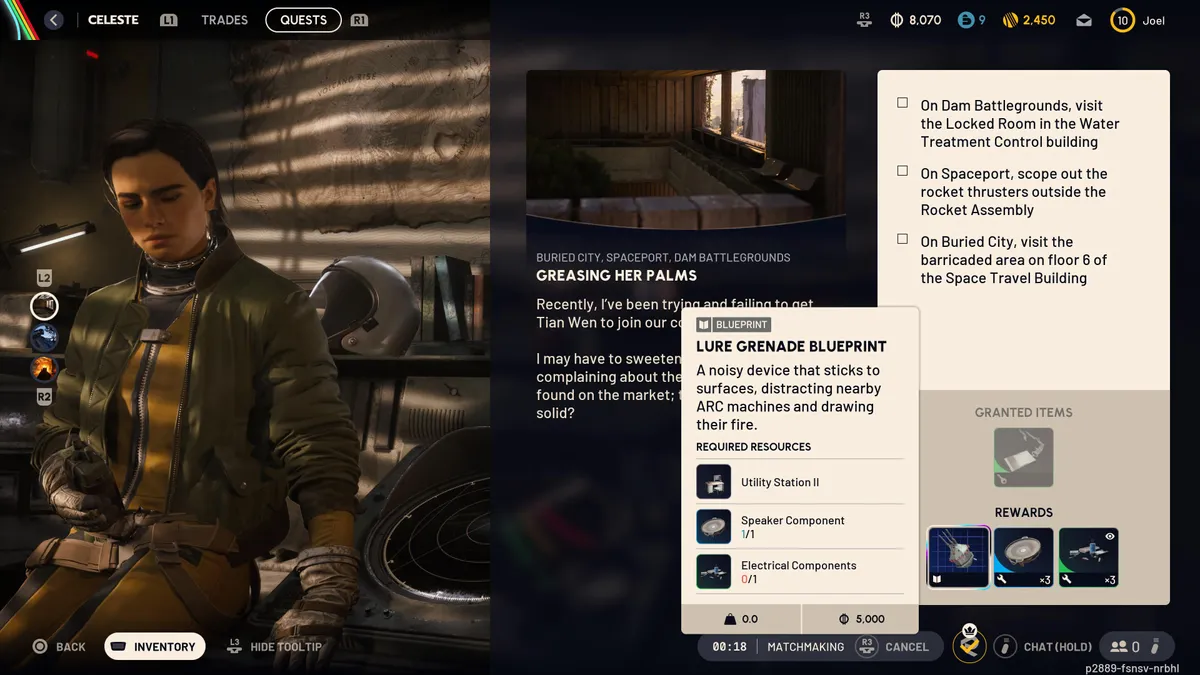This screenshot has height=675, width=1200.
Task: Check the Buried City barricaded area objective
Action: point(903,239)
